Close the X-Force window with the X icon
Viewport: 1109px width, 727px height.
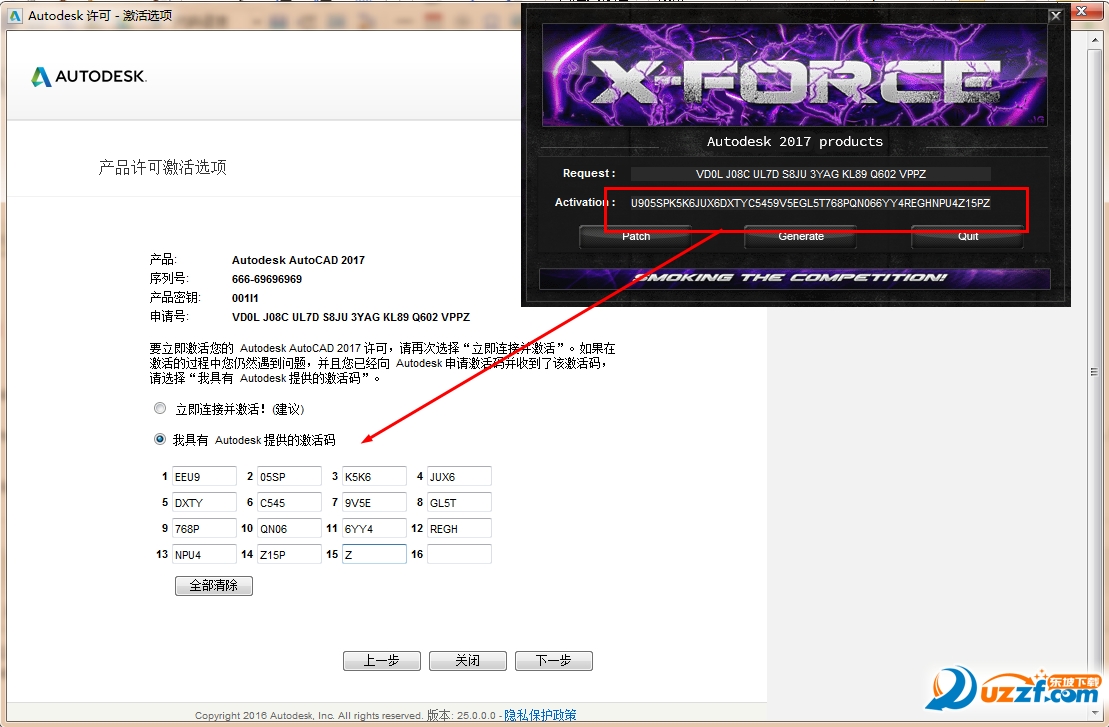1055,16
